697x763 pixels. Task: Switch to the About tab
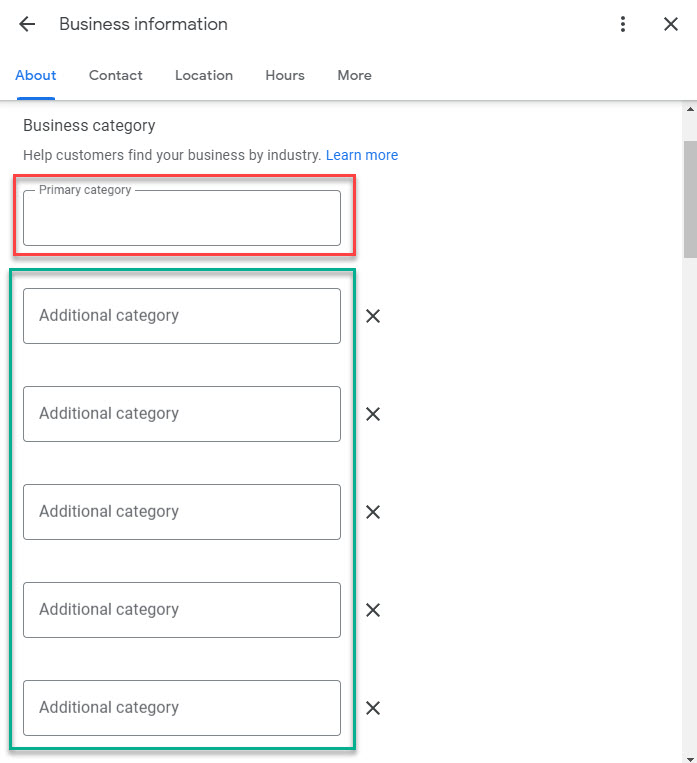tap(36, 75)
